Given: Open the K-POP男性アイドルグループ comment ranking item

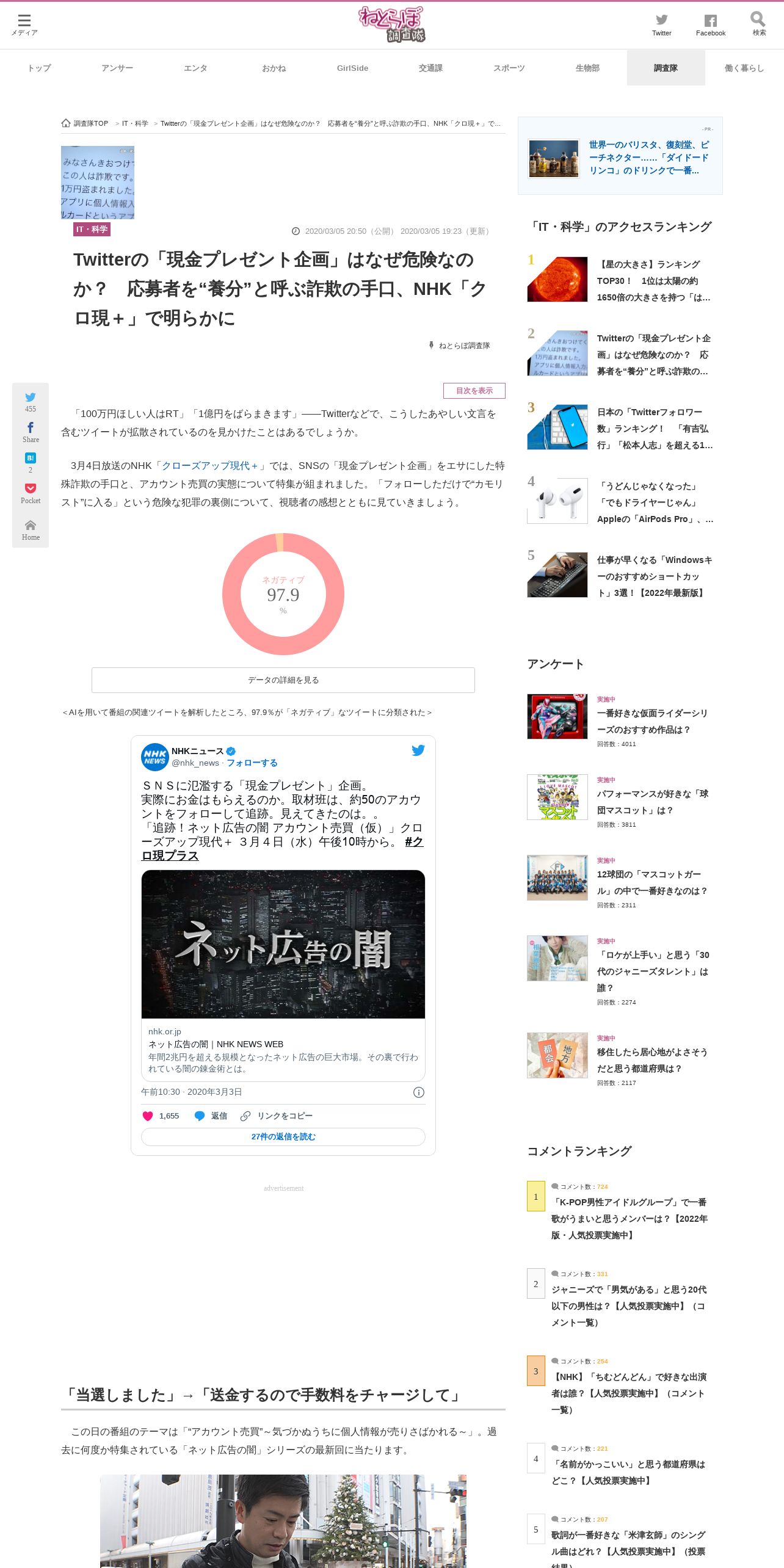Looking at the screenshot, I should [x=630, y=1218].
